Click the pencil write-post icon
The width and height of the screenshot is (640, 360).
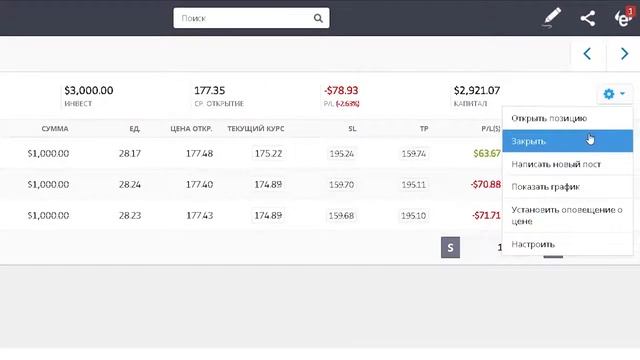pyautogui.click(x=551, y=18)
